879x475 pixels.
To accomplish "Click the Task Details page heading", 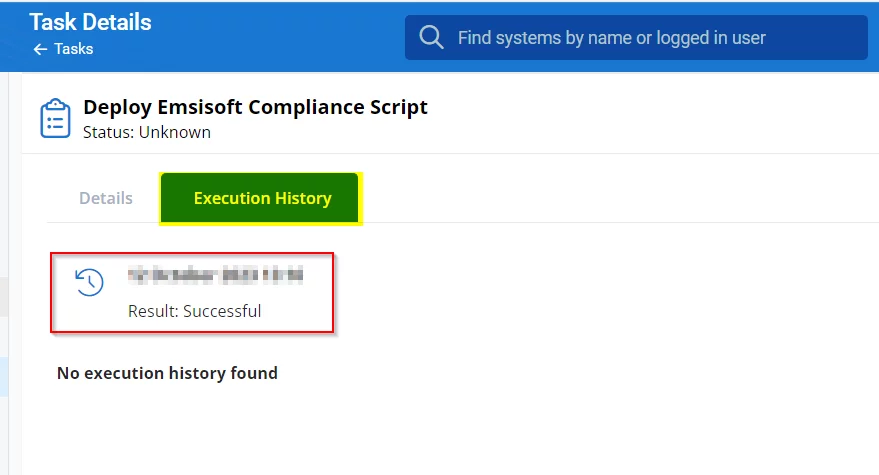I will (x=90, y=22).
